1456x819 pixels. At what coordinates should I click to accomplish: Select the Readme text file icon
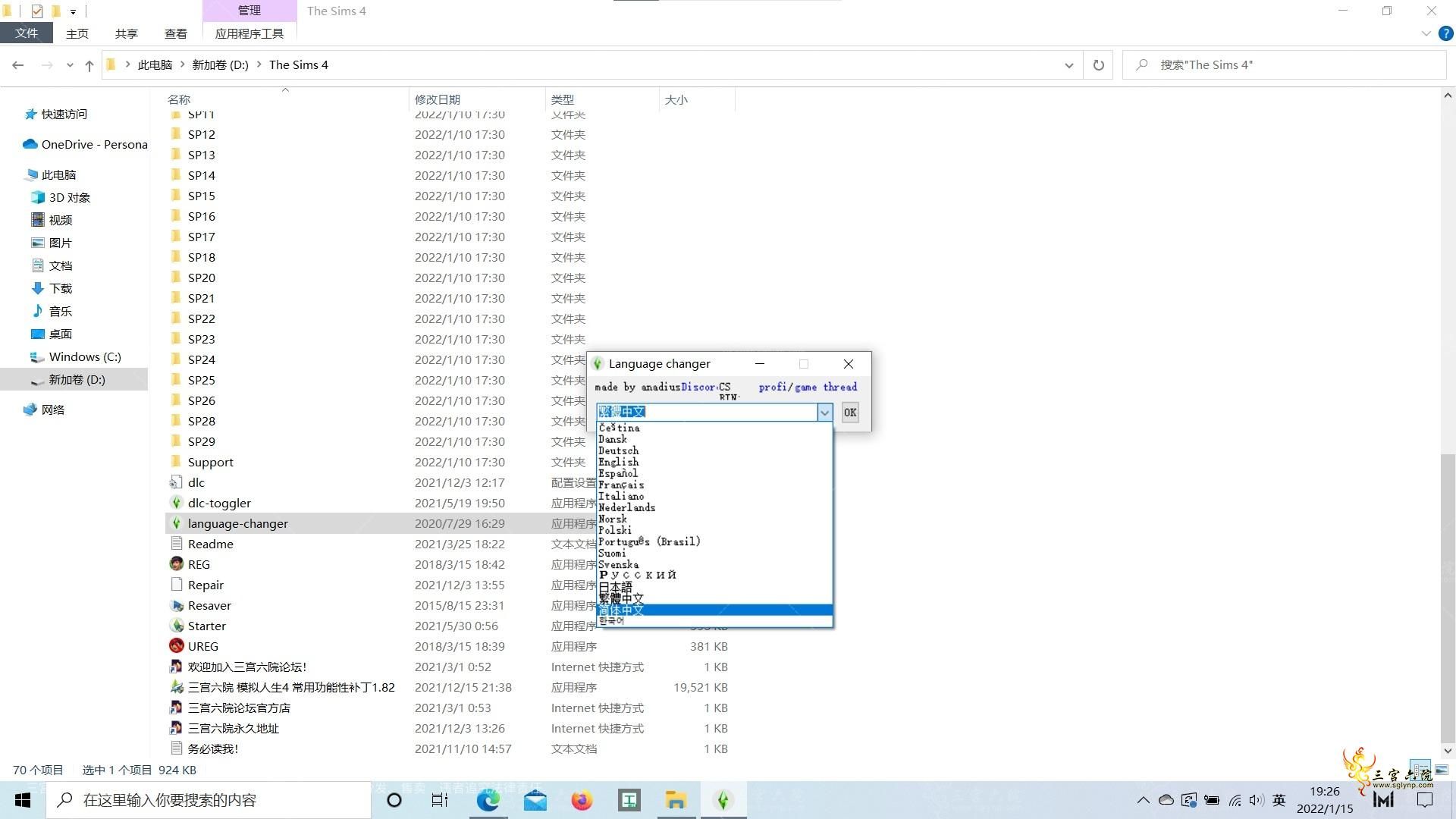pos(176,544)
